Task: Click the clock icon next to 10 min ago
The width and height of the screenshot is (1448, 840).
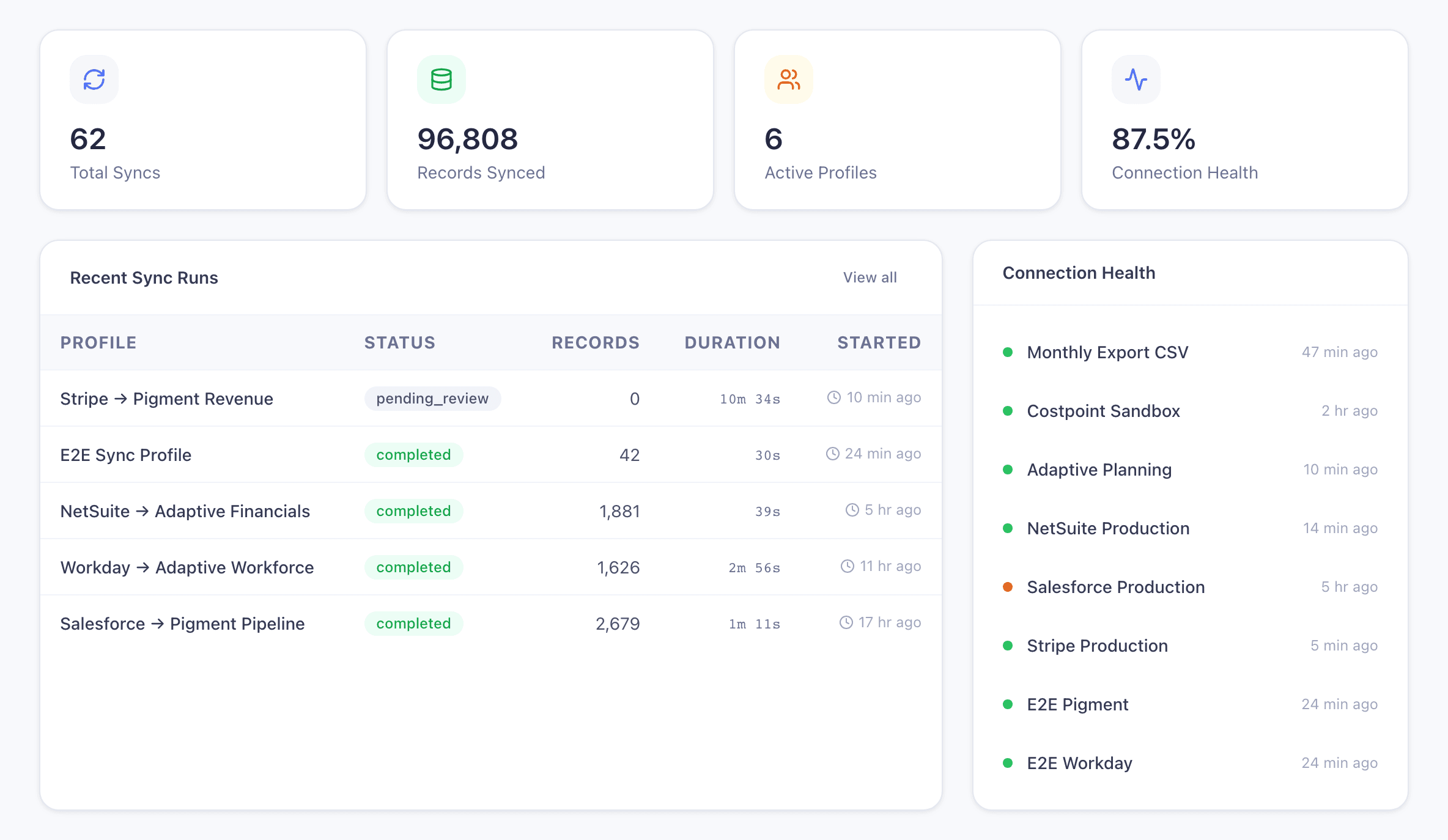Action: click(833, 397)
